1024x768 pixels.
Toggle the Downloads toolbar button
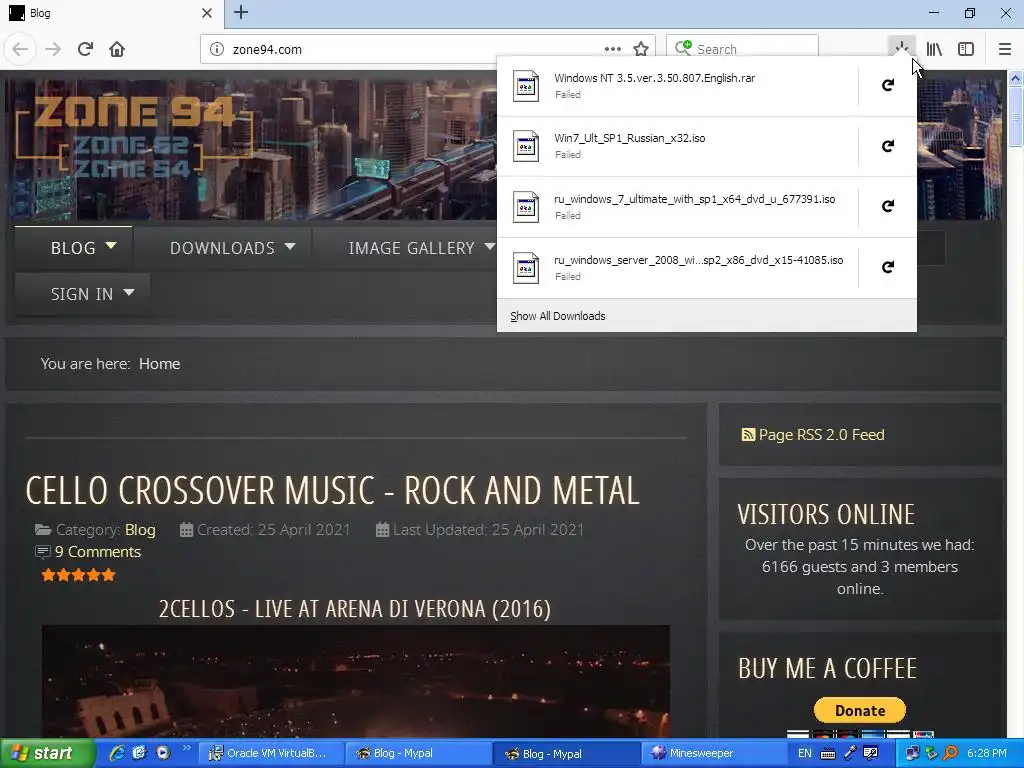(x=901, y=48)
